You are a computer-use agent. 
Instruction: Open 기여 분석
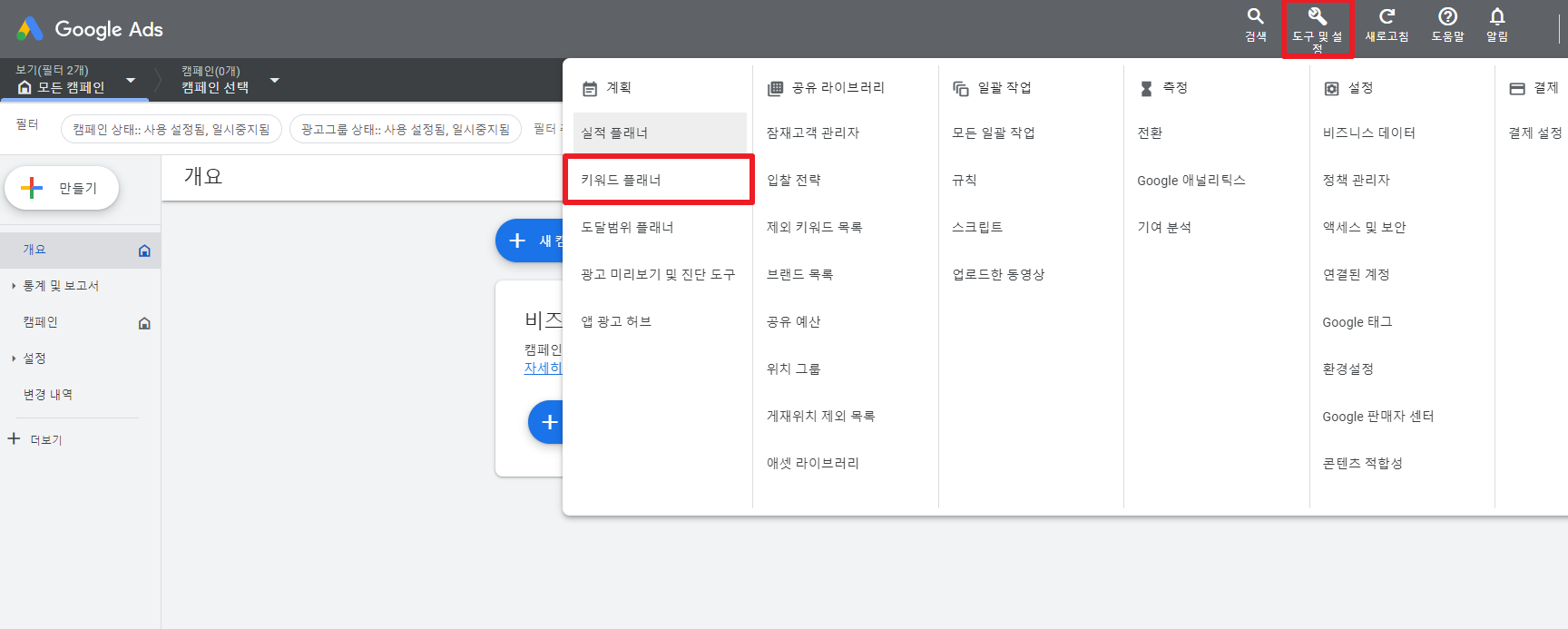[1164, 227]
